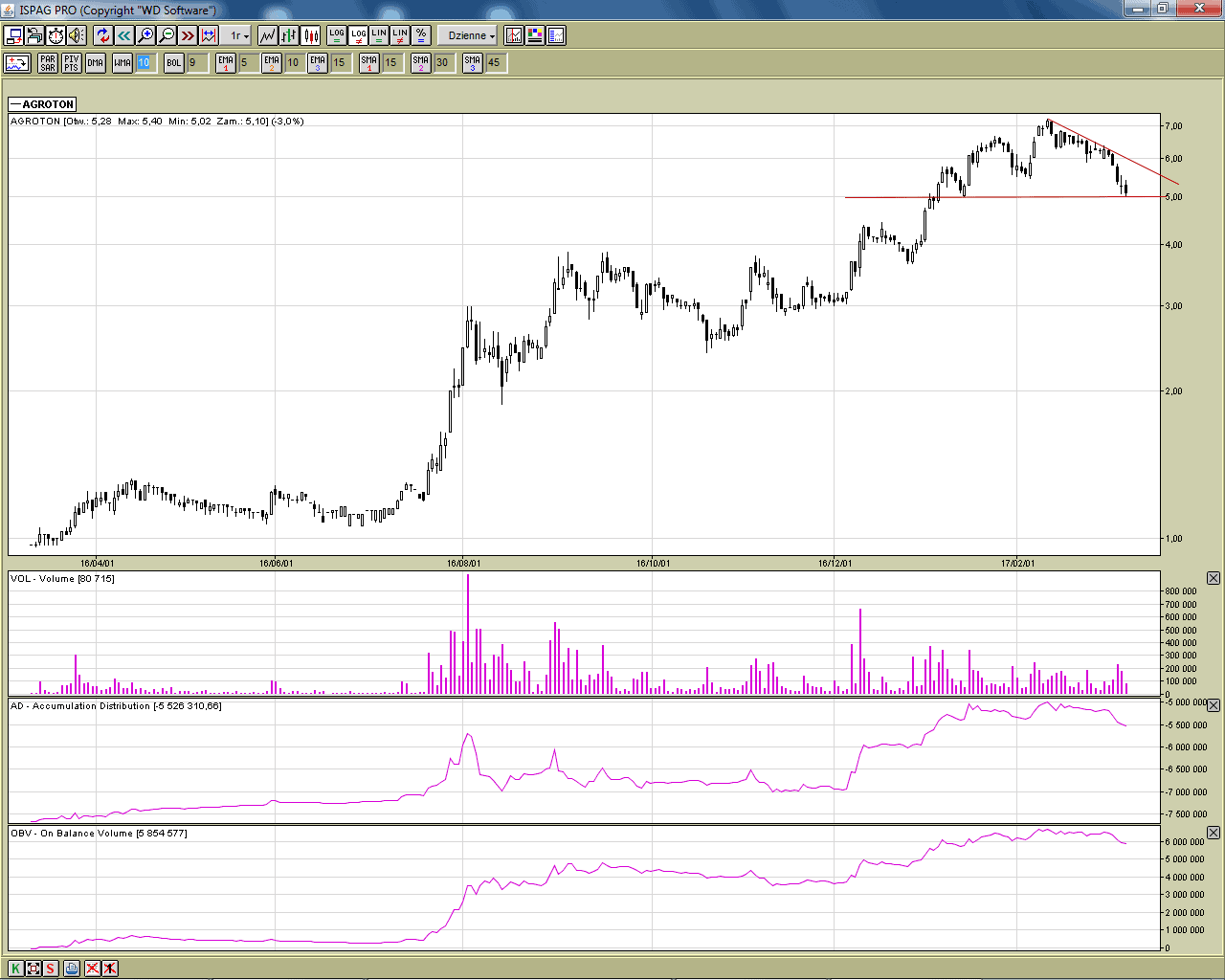Toggle the BOL Bollinger bands indicator
The height and width of the screenshot is (980, 1225).
(173, 63)
